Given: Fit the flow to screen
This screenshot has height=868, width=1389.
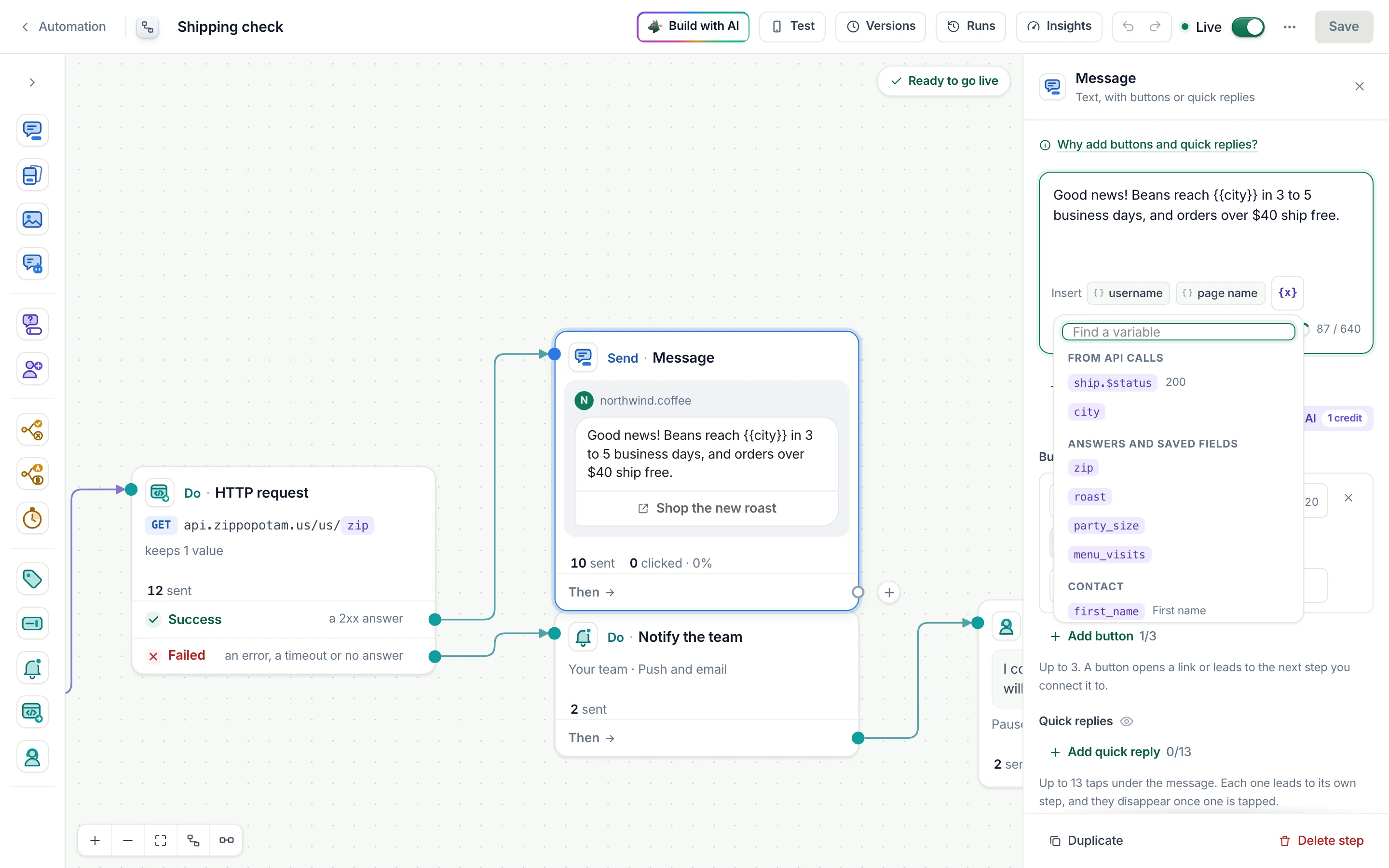Looking at the screenshot, I should pos(161,841).
